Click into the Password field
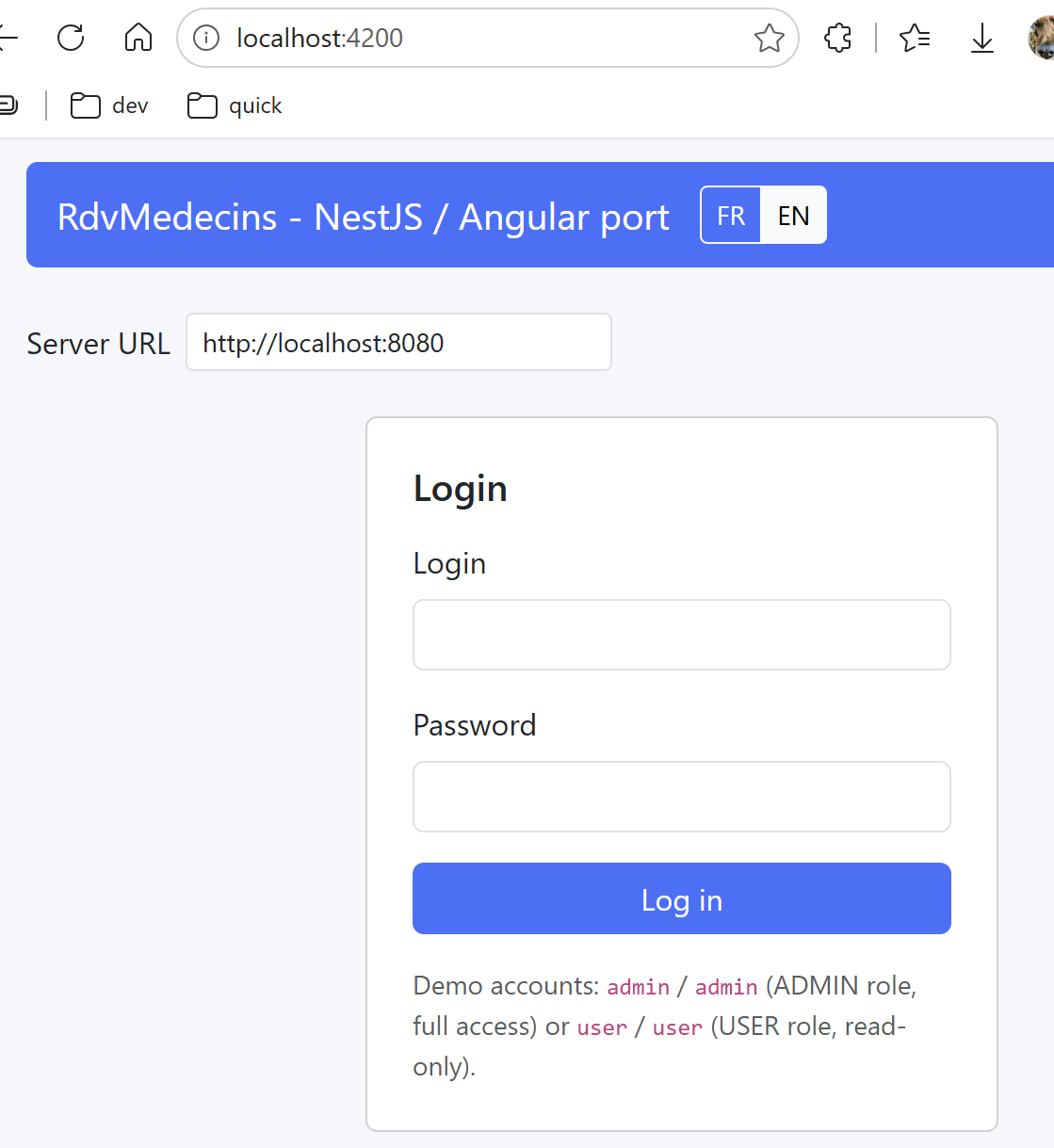The height and width of the screenshot is (1148, 1054). (682, 797)
